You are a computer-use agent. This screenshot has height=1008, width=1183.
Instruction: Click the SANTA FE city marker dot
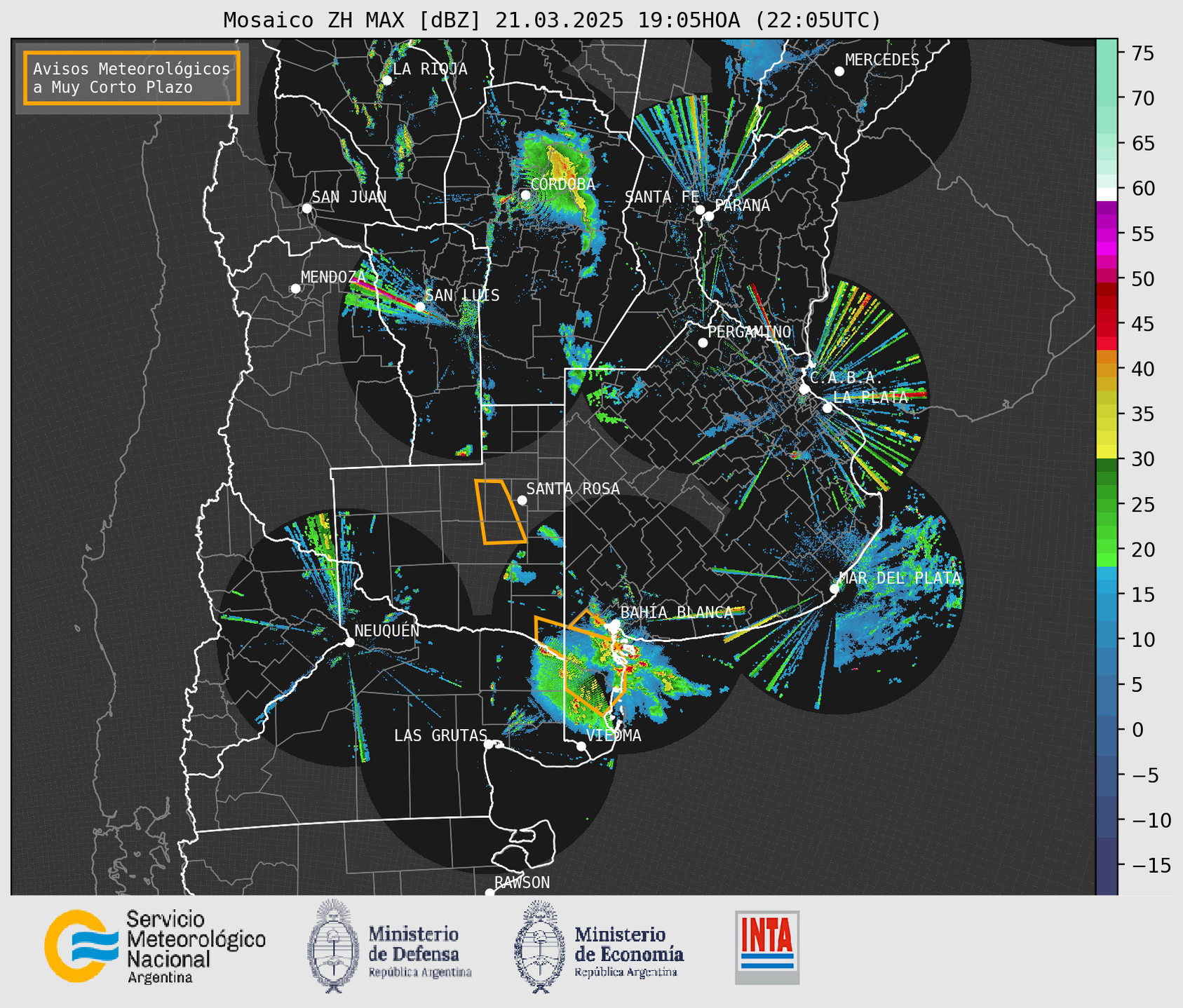(x=700, y=210)
